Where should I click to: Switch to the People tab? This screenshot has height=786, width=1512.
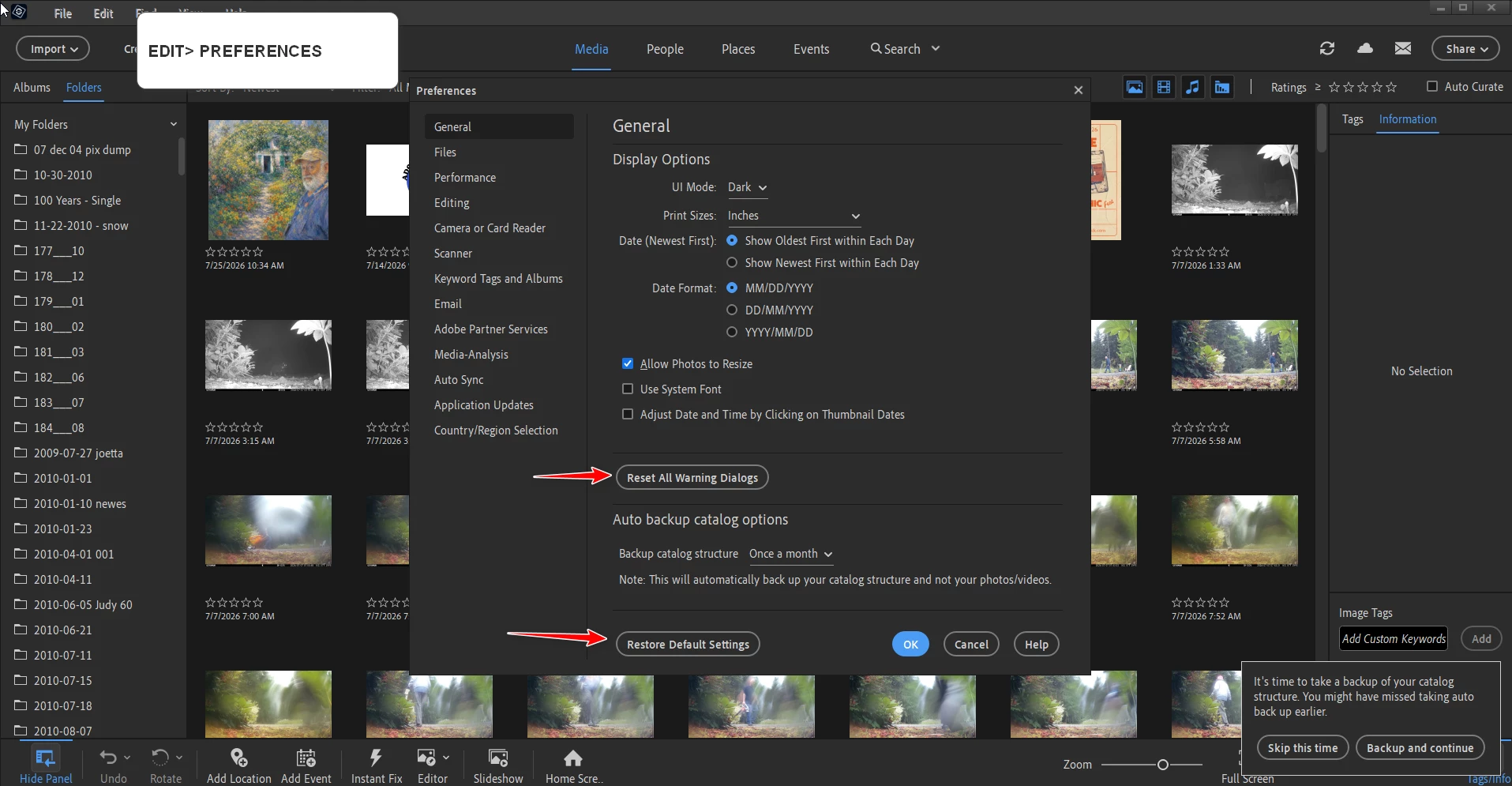665,49
